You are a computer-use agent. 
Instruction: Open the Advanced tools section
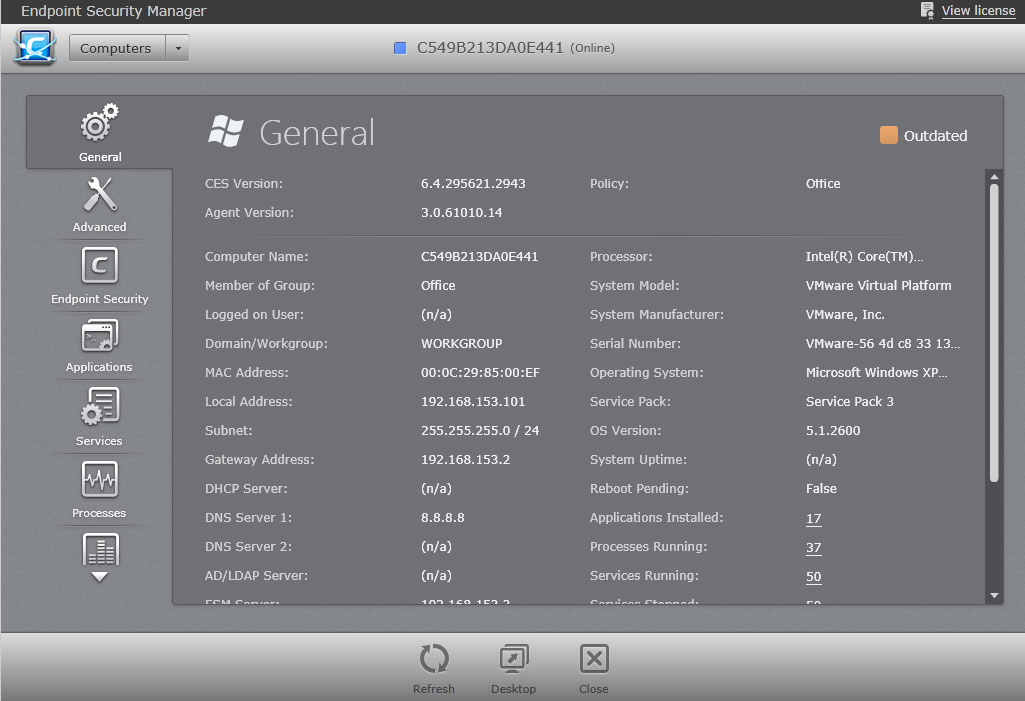click(x=100, y=196)
